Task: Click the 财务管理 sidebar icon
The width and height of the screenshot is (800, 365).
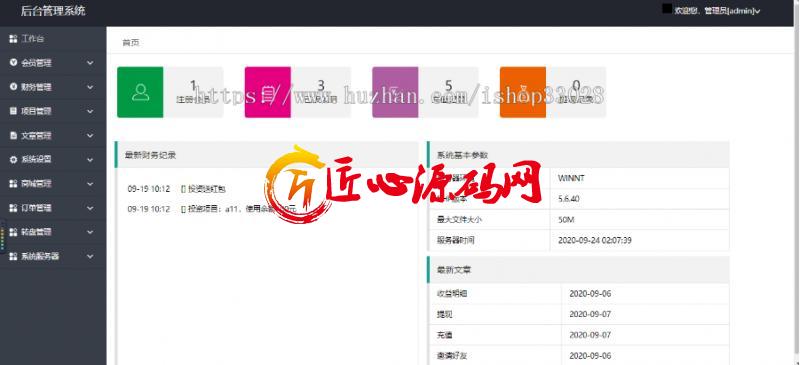Action: point(13,87)
